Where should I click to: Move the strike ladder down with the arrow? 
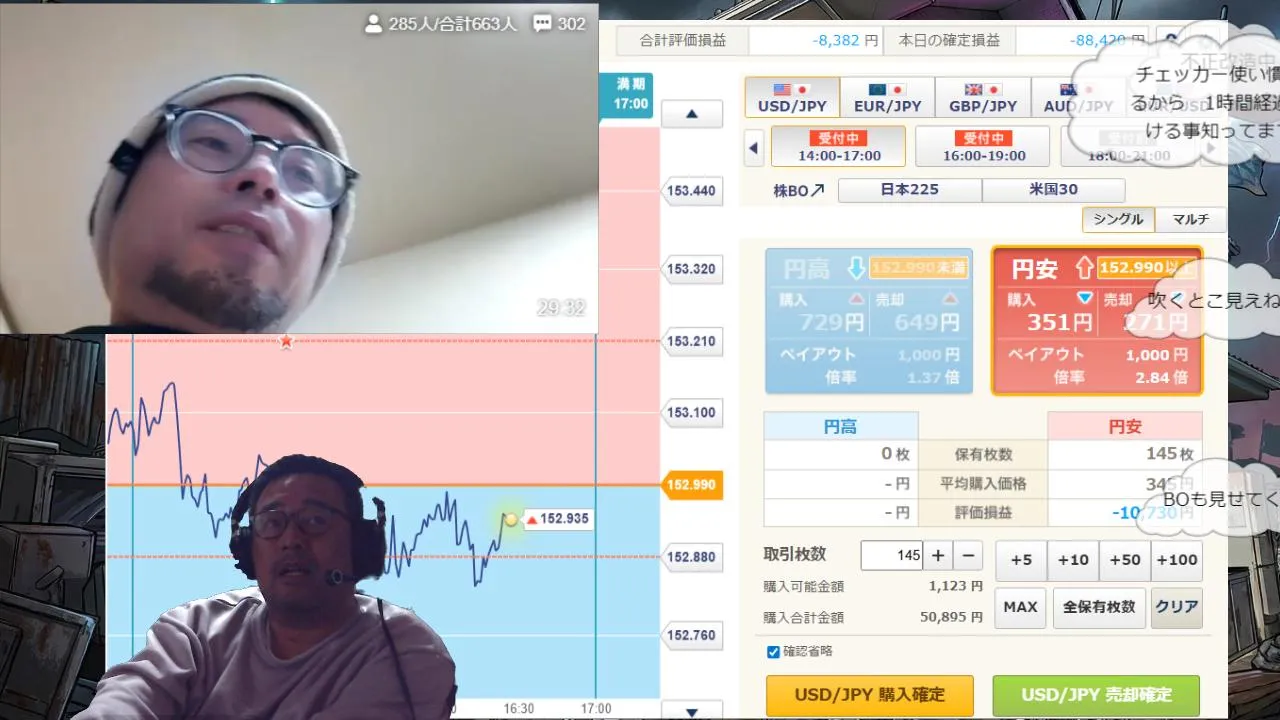coord(692,711)
